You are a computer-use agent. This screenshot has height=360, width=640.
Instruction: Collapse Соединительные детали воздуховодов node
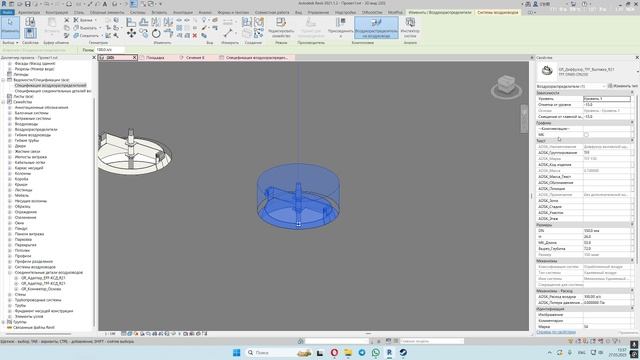pos(10,272)
